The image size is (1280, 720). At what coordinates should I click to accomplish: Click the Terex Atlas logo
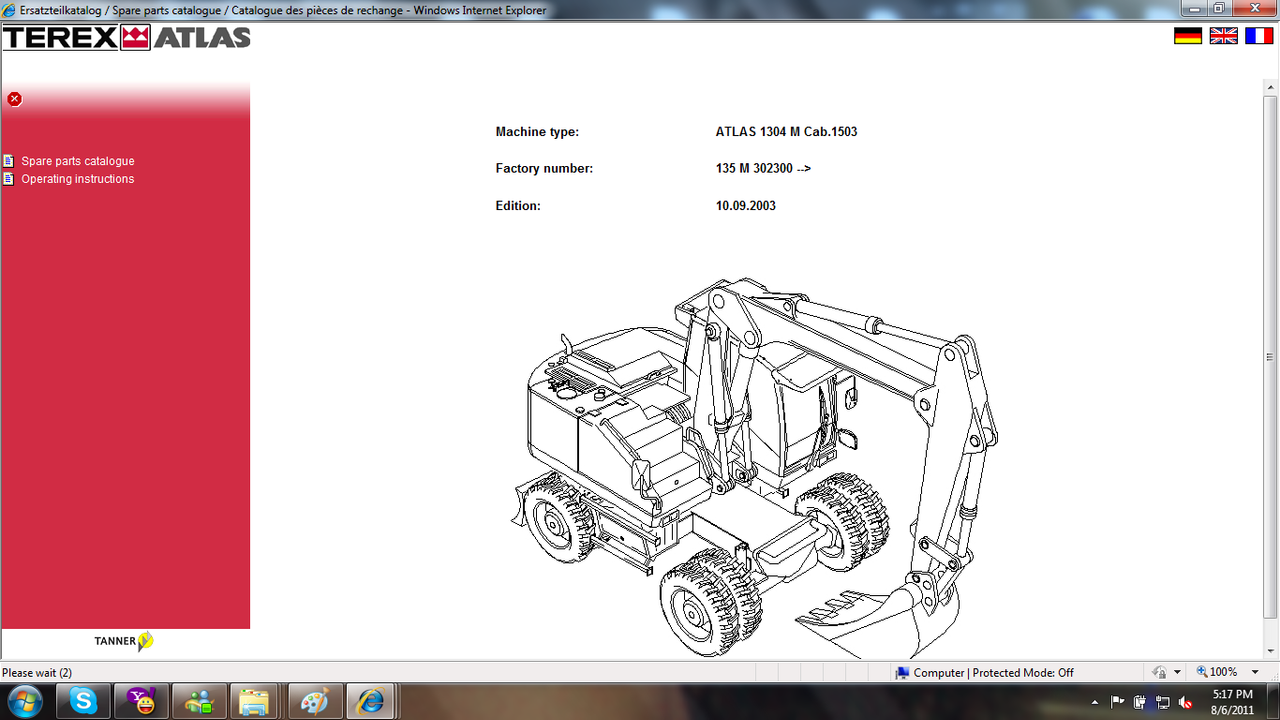point(126,38)
